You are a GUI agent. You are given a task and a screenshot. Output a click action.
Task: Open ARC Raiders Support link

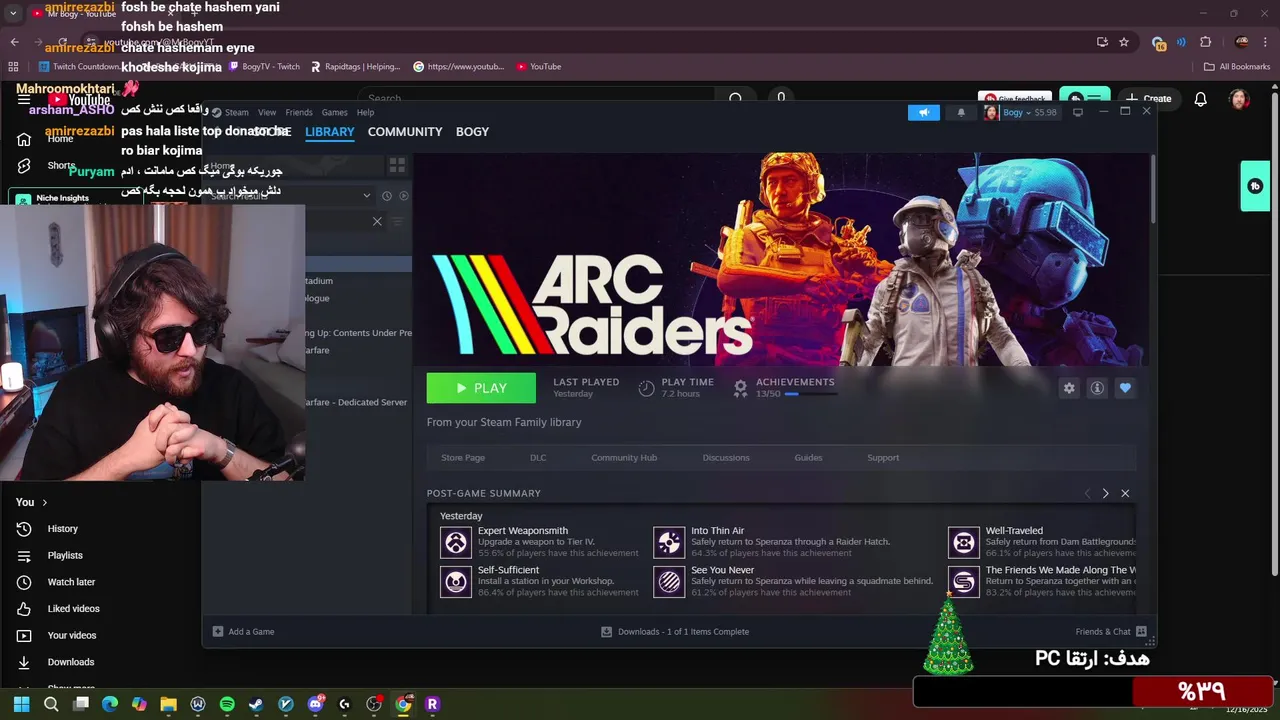coord(883,457)
